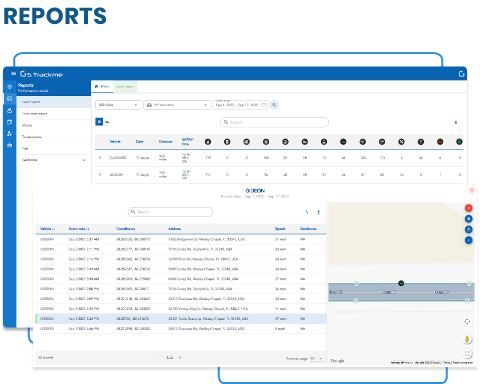Screen dimensions: 480x384
Task: Switch to the Main tab
Action: [x=102, y=86]
